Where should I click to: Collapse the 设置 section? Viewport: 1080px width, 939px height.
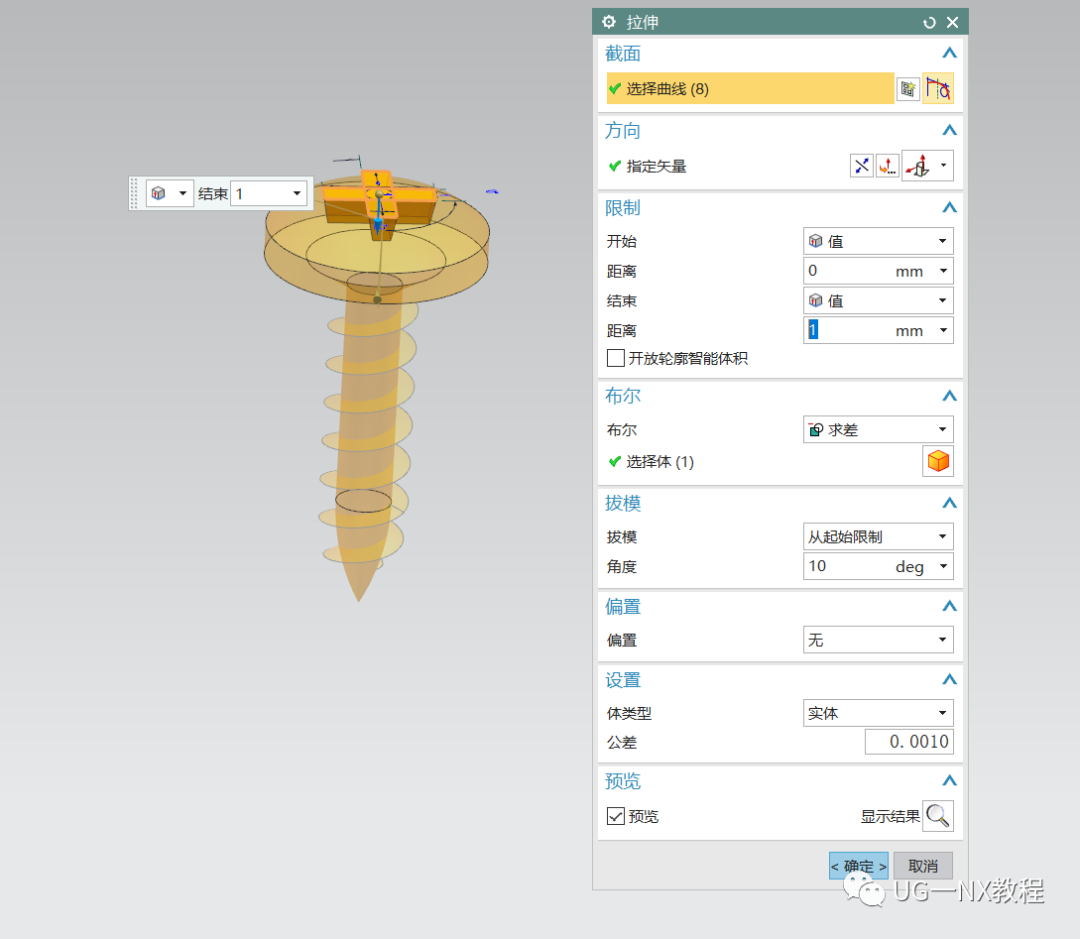pos(949,679)
